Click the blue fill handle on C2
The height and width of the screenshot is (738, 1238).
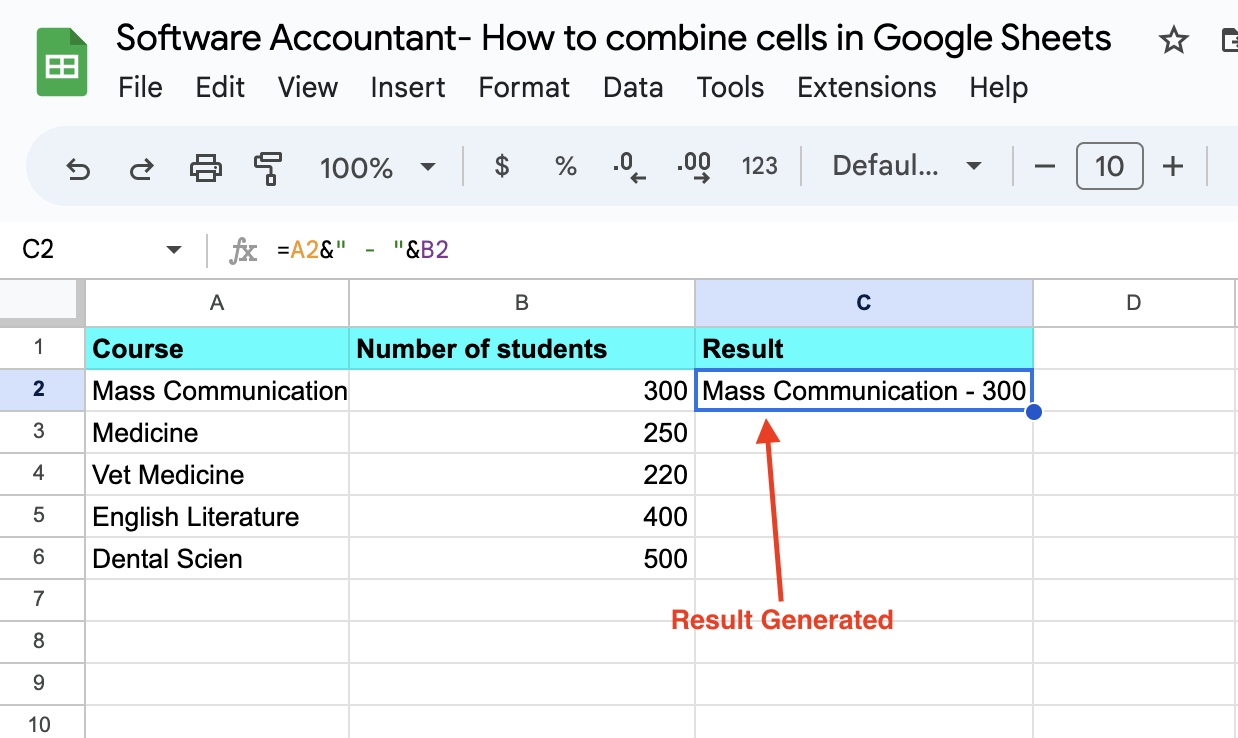(x=1034, y=411)
